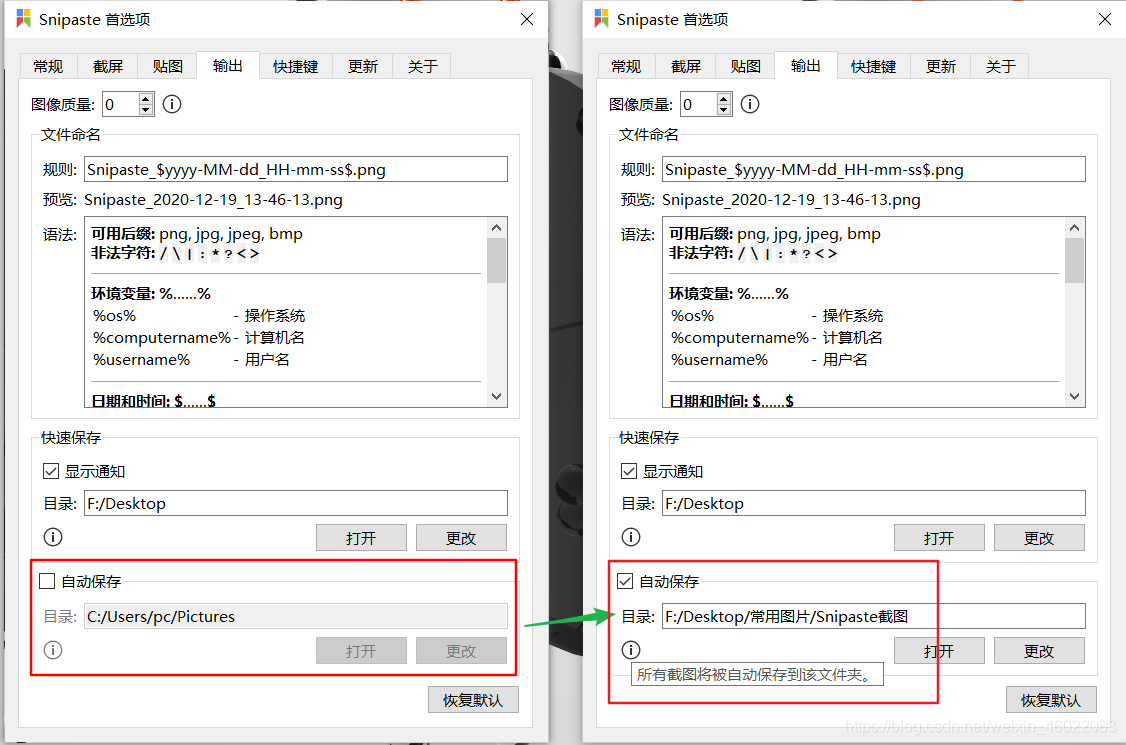Screen dimensions: 1126x745
Task: Click quick save 打开 button in right window
Action: coord(939,537)
